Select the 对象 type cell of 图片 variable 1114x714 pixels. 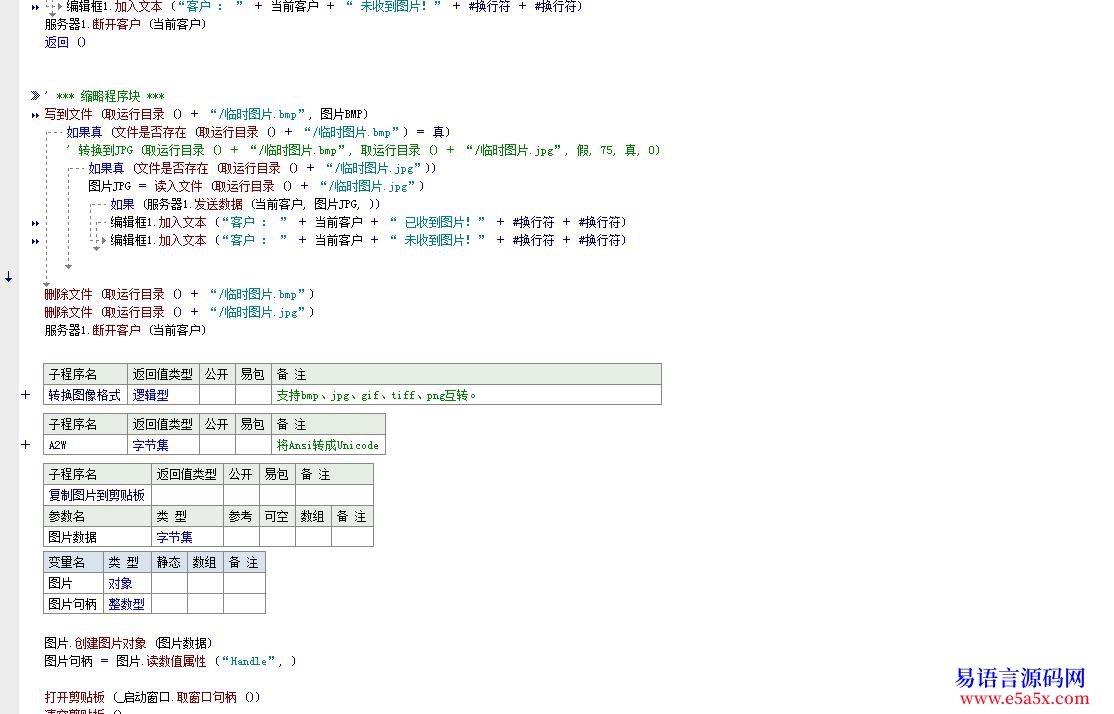coord(126,583)
